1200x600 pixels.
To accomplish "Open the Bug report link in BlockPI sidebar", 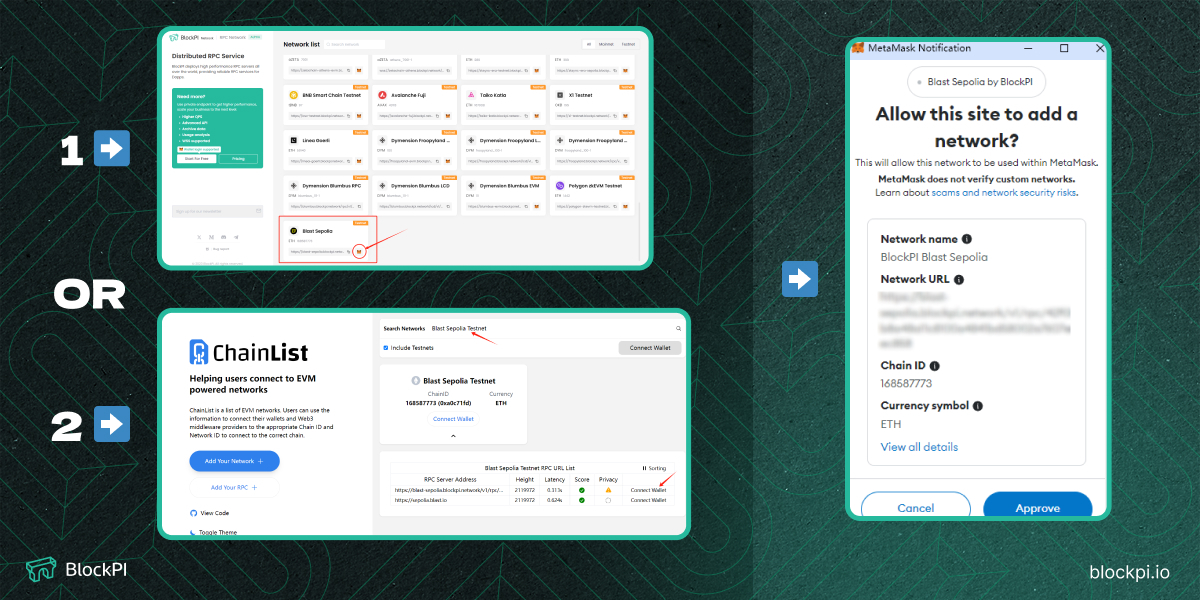I will pos(217,249).
